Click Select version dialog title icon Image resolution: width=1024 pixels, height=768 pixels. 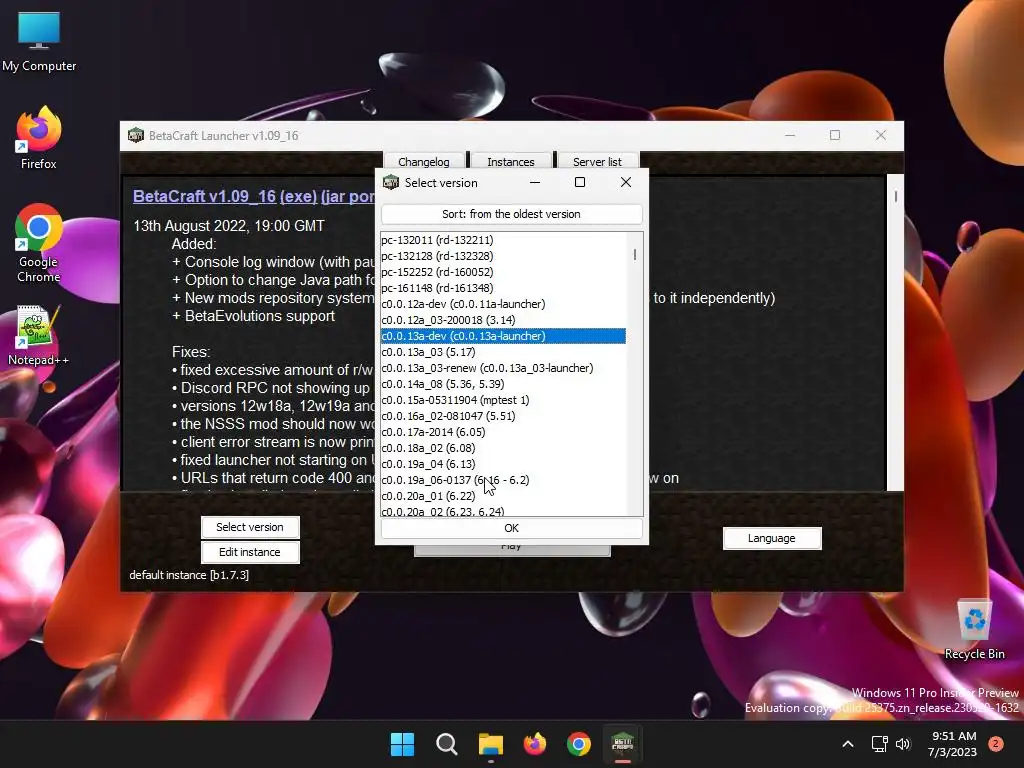pos(391,182)
